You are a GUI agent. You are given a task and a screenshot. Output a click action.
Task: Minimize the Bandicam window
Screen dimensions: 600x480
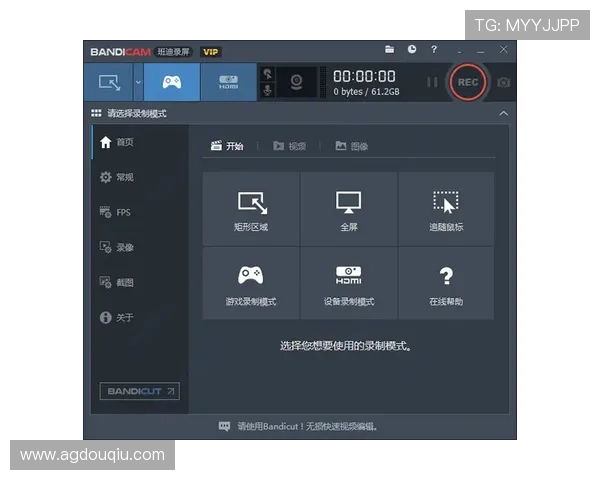click(481, 50)
